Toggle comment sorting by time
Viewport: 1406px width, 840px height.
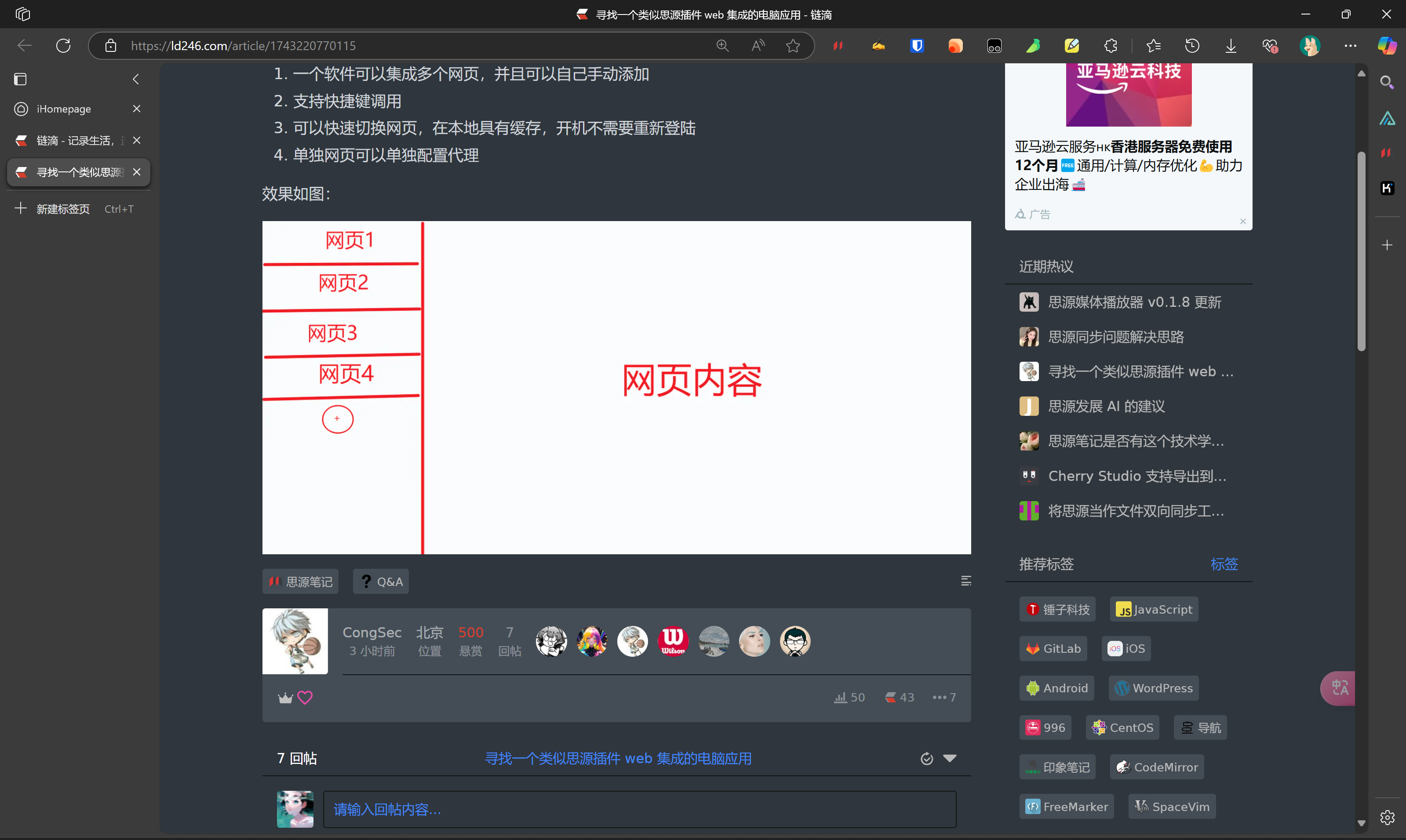click(927, 758)
